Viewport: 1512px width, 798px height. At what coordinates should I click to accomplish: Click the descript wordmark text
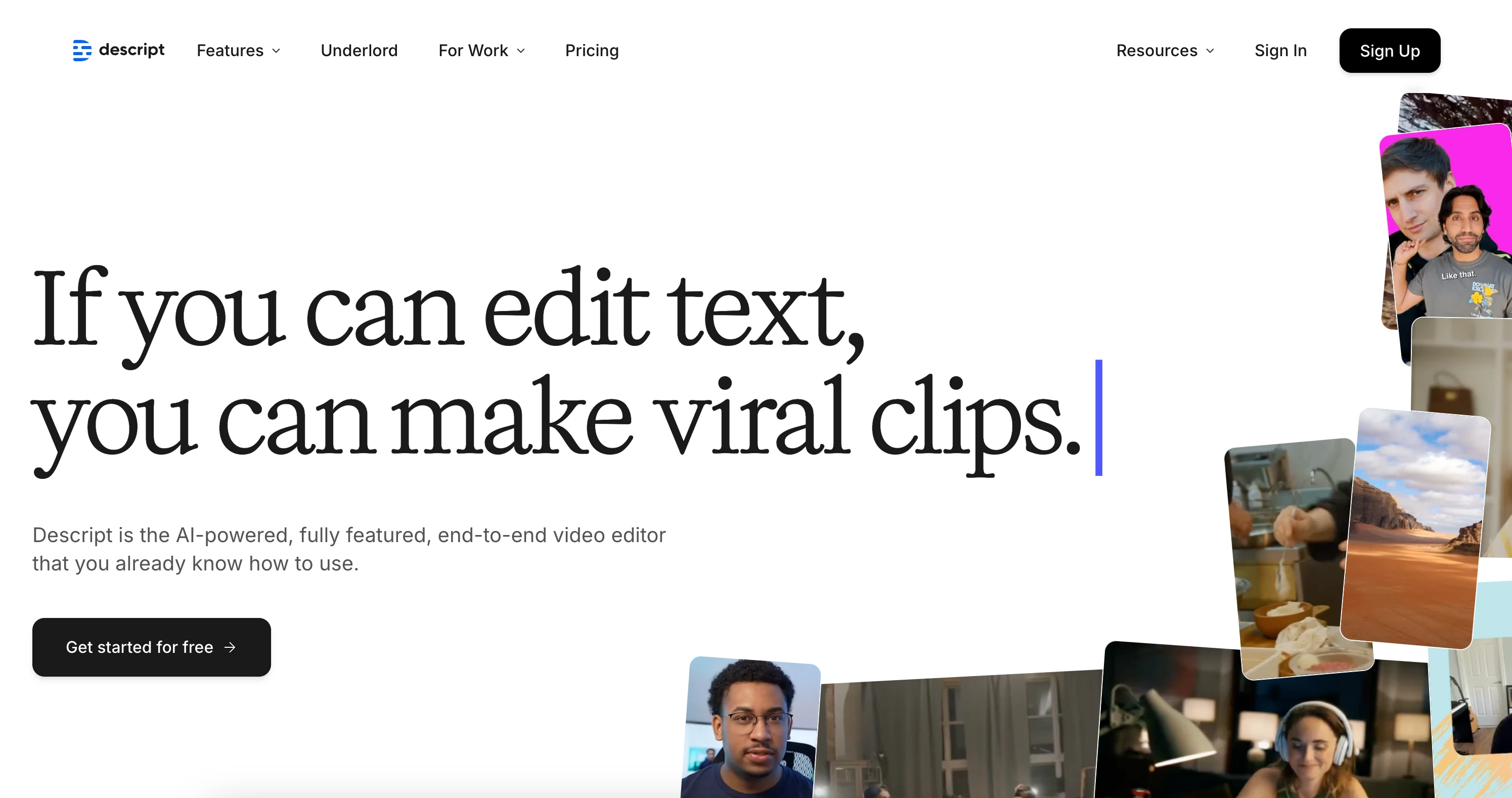(131, 50)
